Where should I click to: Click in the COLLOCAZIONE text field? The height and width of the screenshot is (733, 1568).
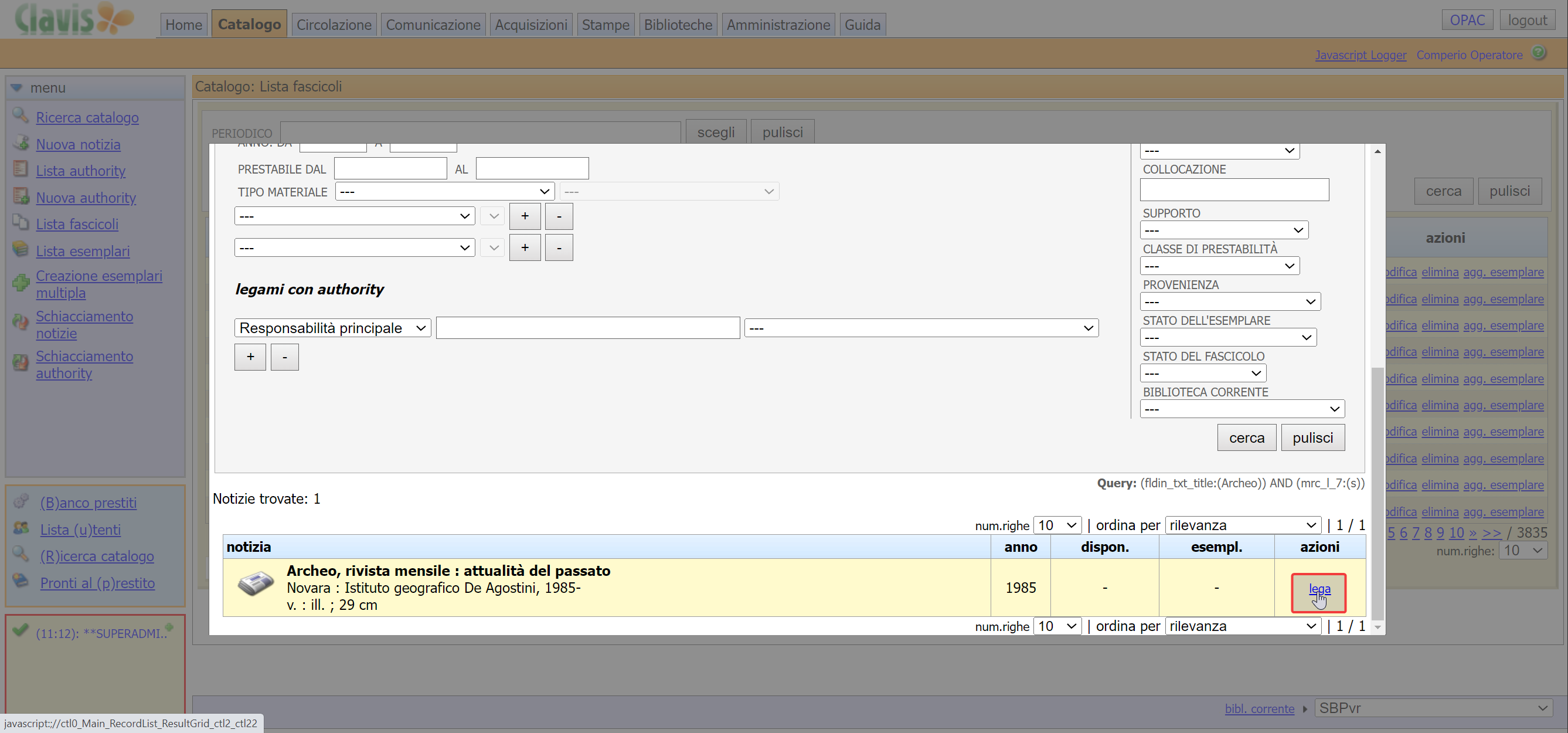[1234, 190]
